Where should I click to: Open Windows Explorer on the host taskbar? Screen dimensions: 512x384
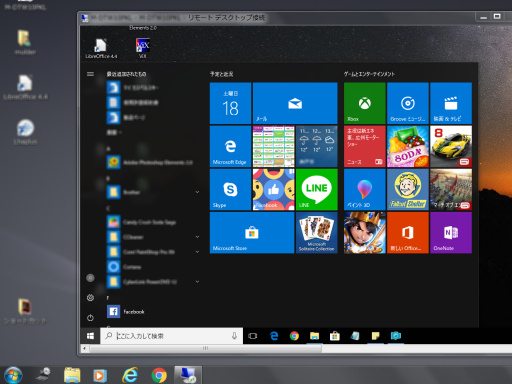coord(72,375)
